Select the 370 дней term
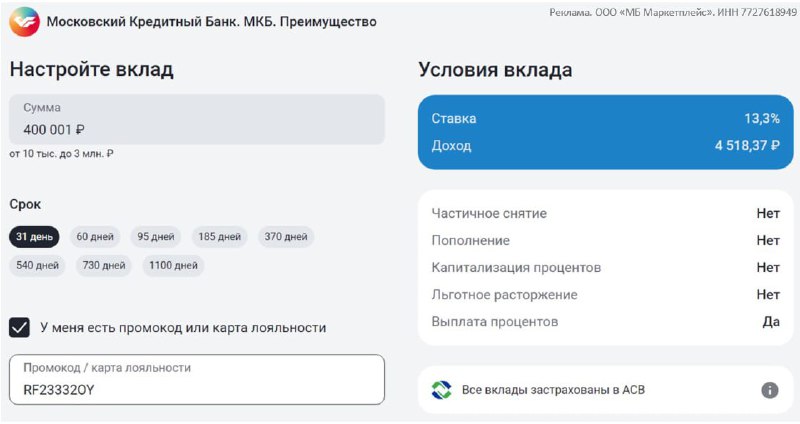The image size is (800, 424). (286, 237)
